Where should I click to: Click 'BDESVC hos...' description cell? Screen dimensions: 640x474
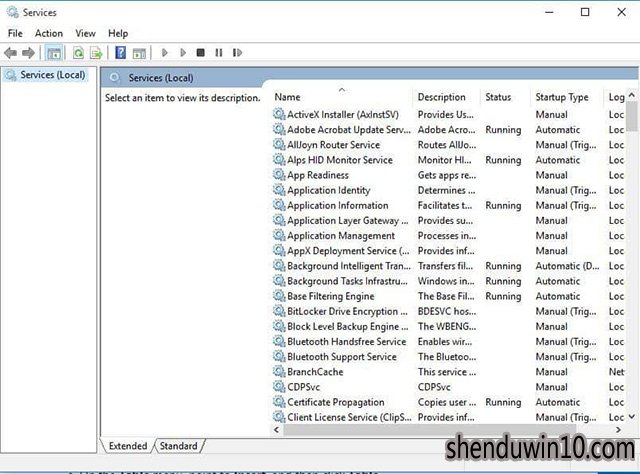(x=447, y=311)
